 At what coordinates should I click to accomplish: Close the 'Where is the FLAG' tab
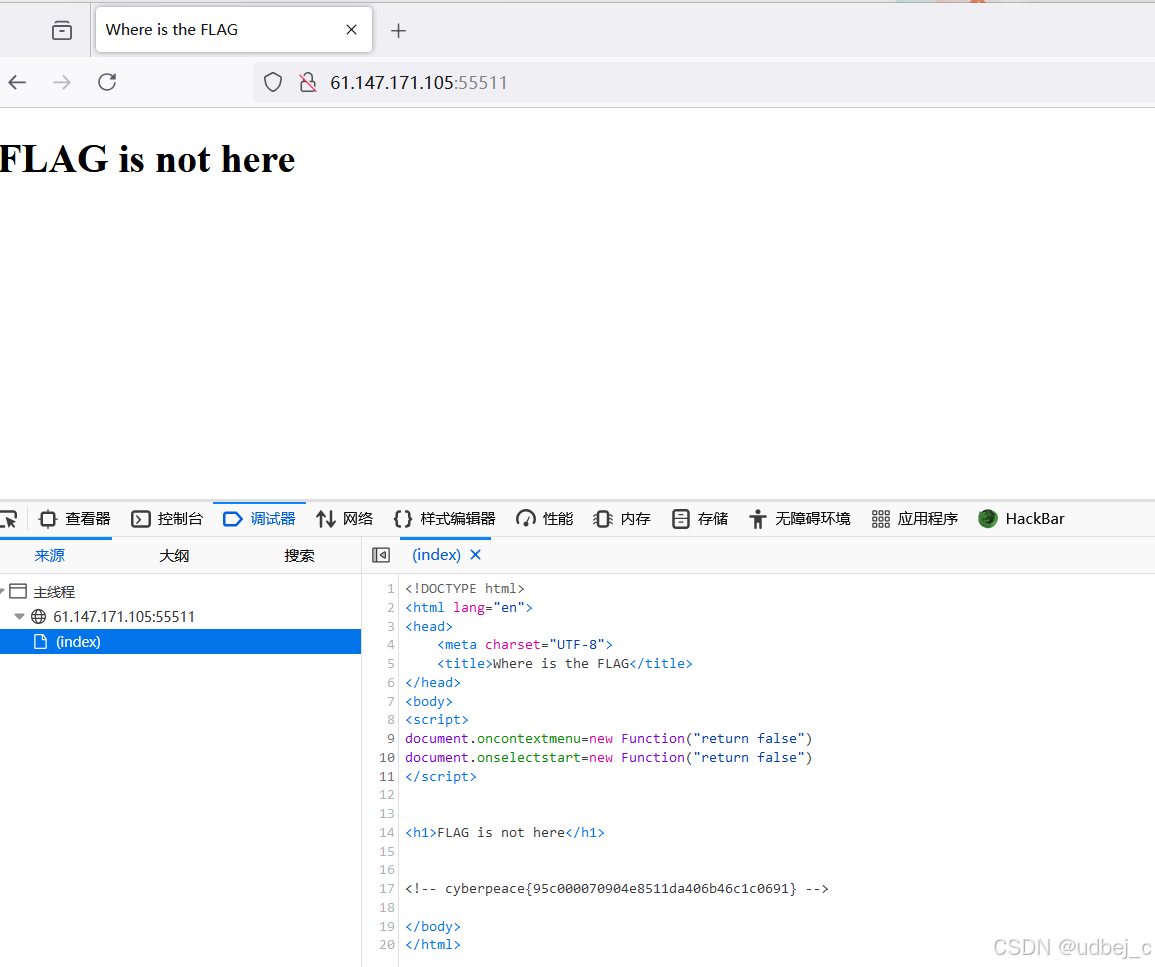click(x=351, y=29)
